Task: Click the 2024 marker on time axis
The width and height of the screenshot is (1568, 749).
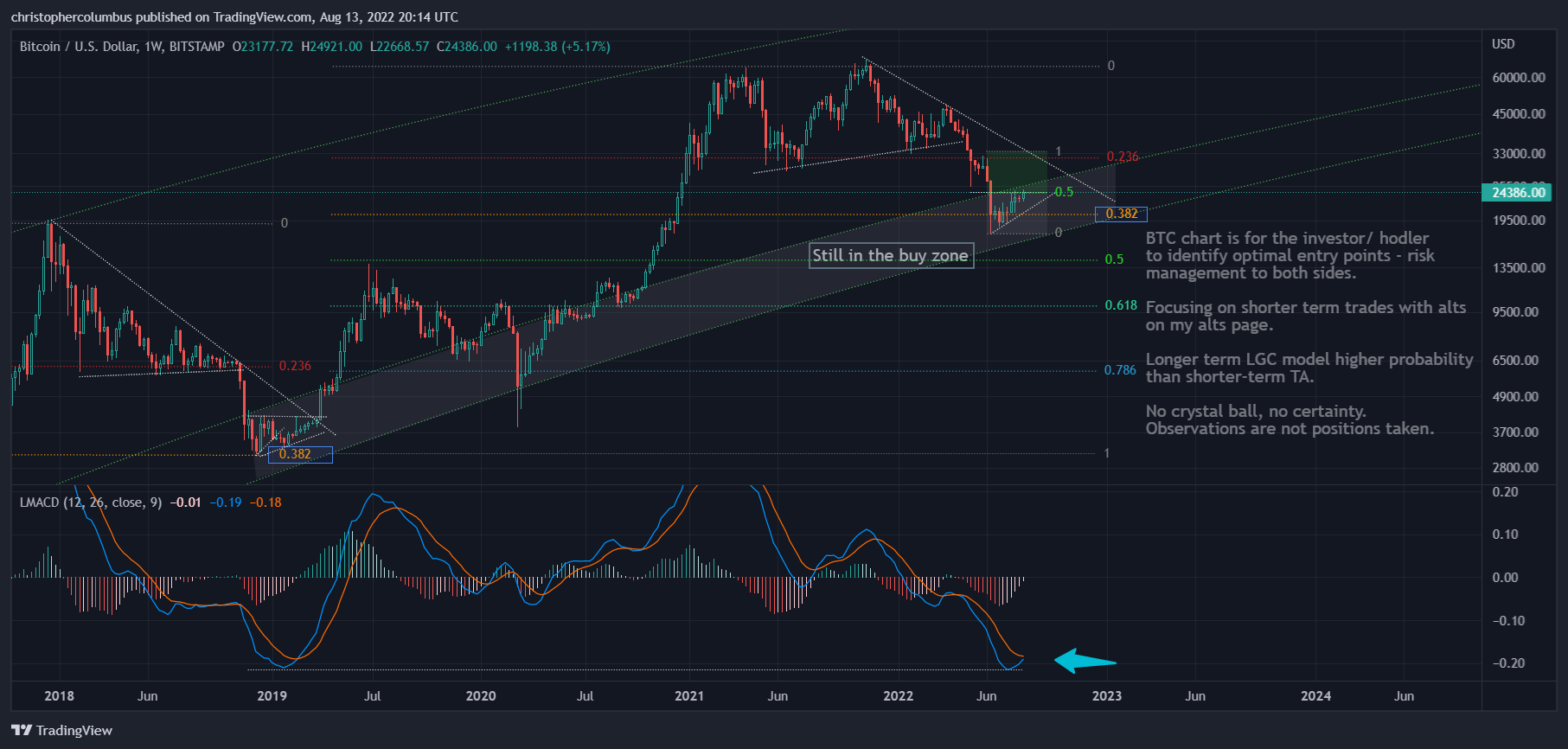Action: pyautogui.click(x=1315, y=696)
